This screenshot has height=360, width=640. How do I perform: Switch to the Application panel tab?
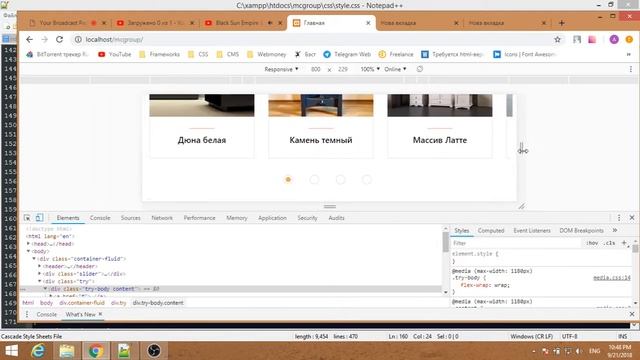[272, 218]
